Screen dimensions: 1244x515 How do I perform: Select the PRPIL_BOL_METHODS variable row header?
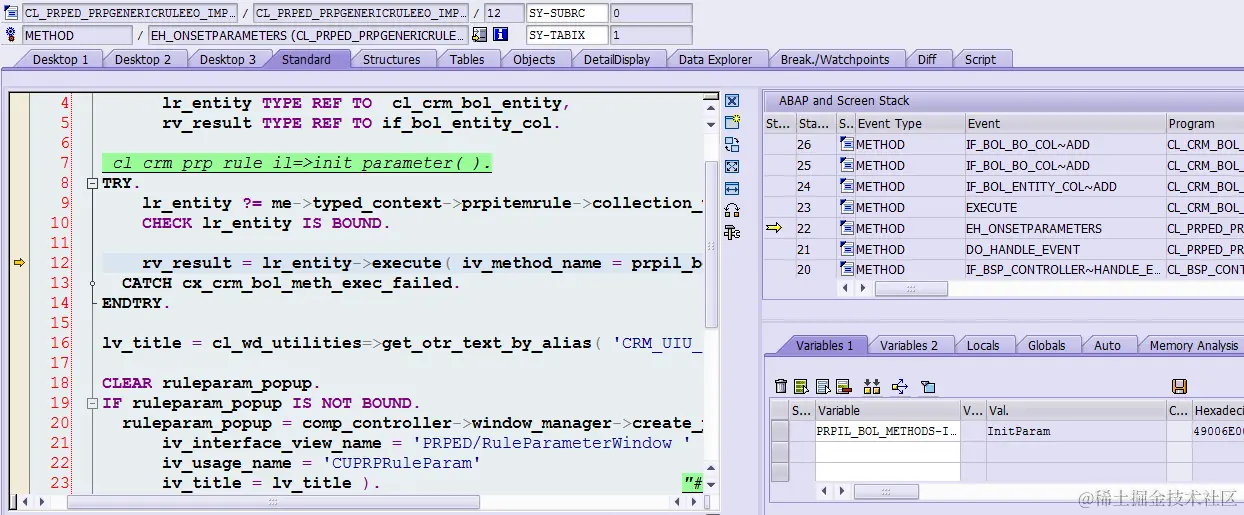pos(779,431)
